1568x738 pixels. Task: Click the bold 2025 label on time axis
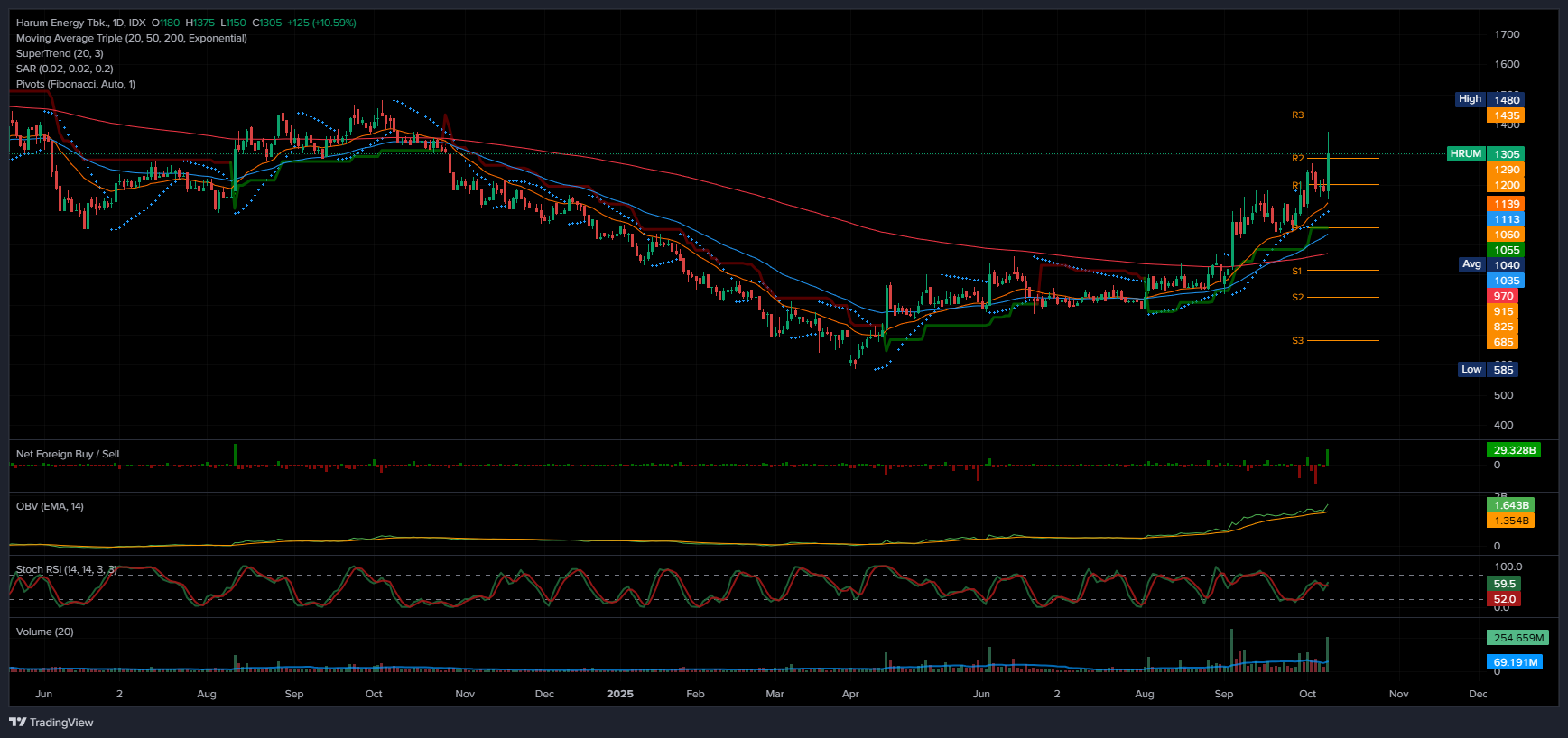(x=619, y=694)
